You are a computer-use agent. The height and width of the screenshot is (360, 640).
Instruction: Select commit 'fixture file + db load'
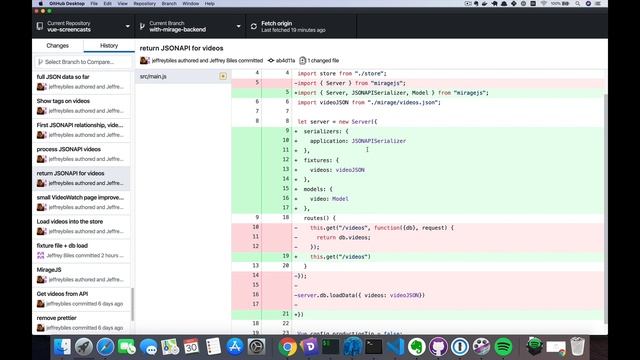82,251
